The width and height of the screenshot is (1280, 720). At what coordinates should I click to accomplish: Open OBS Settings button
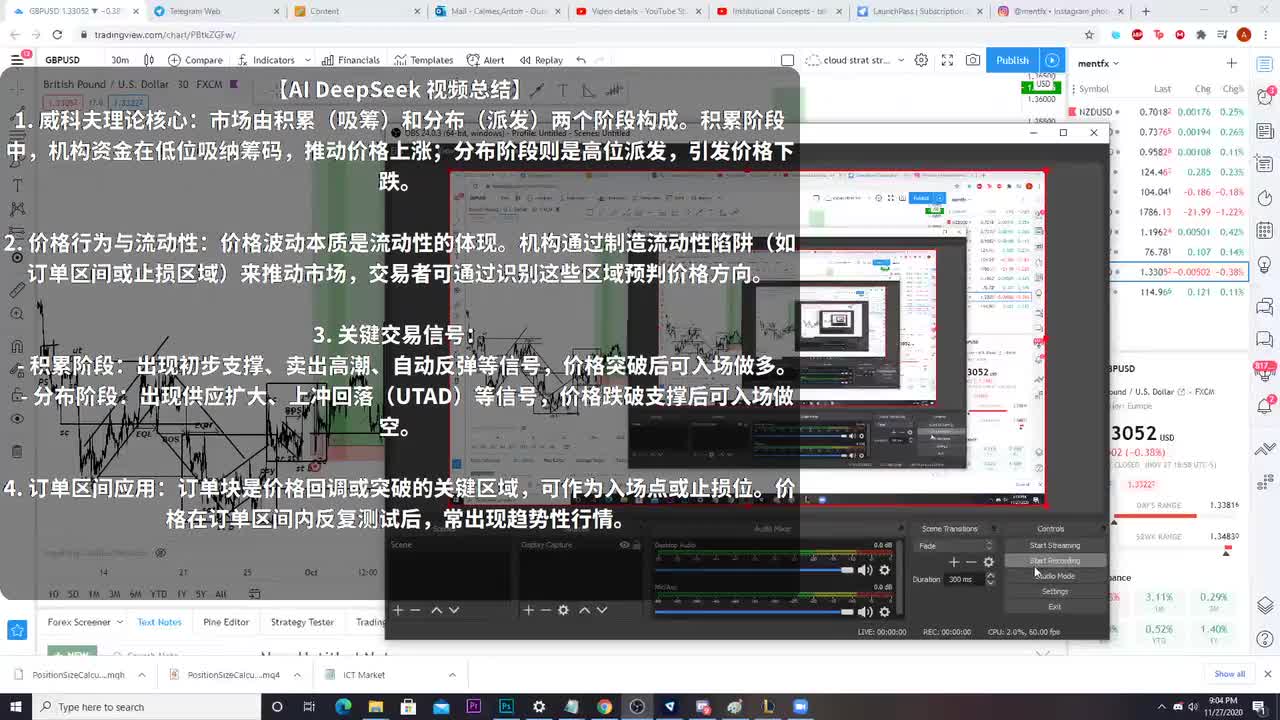click(x=1055, y=591)
